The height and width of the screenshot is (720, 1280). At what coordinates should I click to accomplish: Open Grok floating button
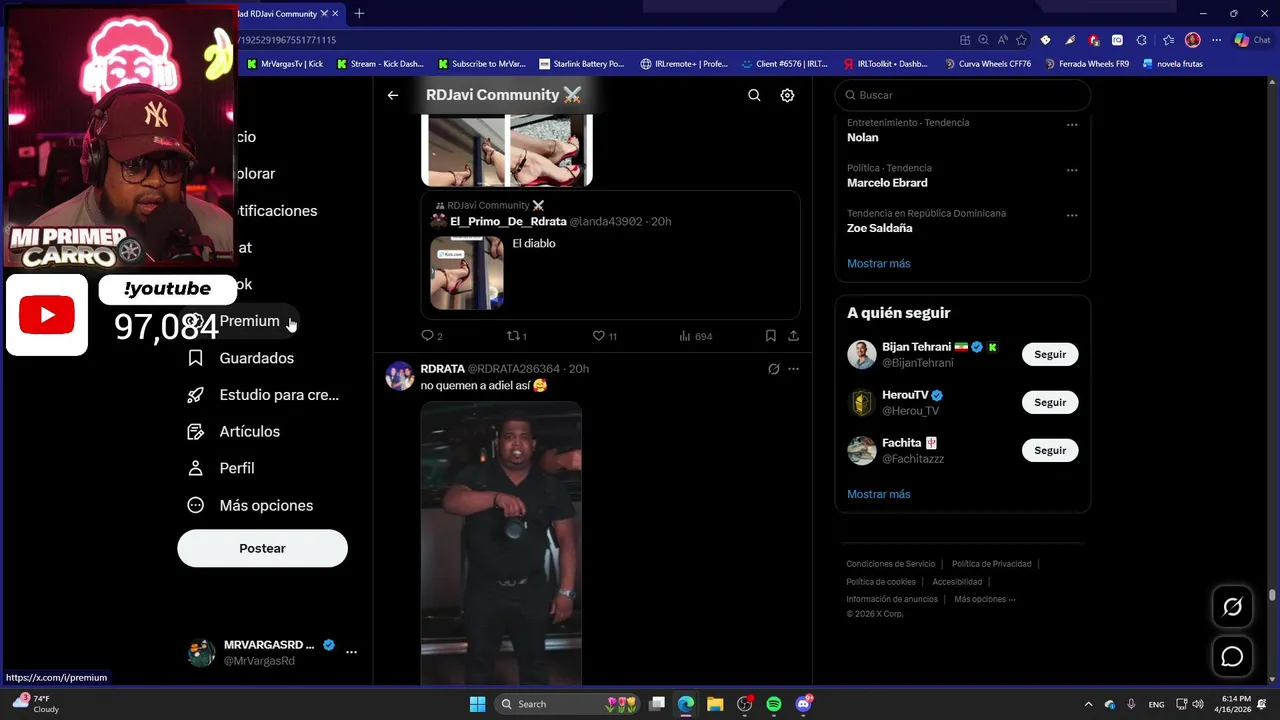1232,607
